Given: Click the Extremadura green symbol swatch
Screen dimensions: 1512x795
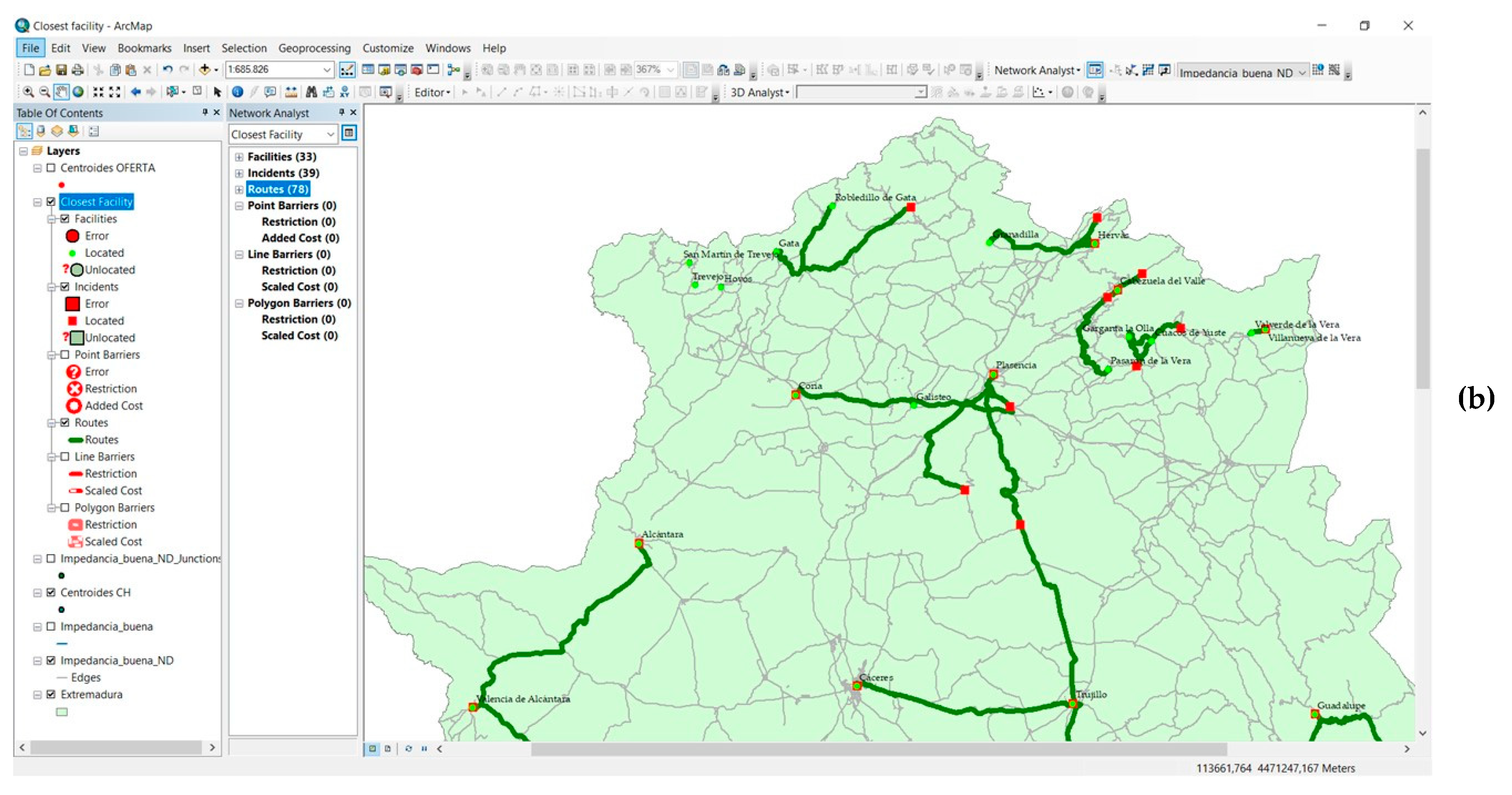Looking at the screenshot, I should point(62,712).
